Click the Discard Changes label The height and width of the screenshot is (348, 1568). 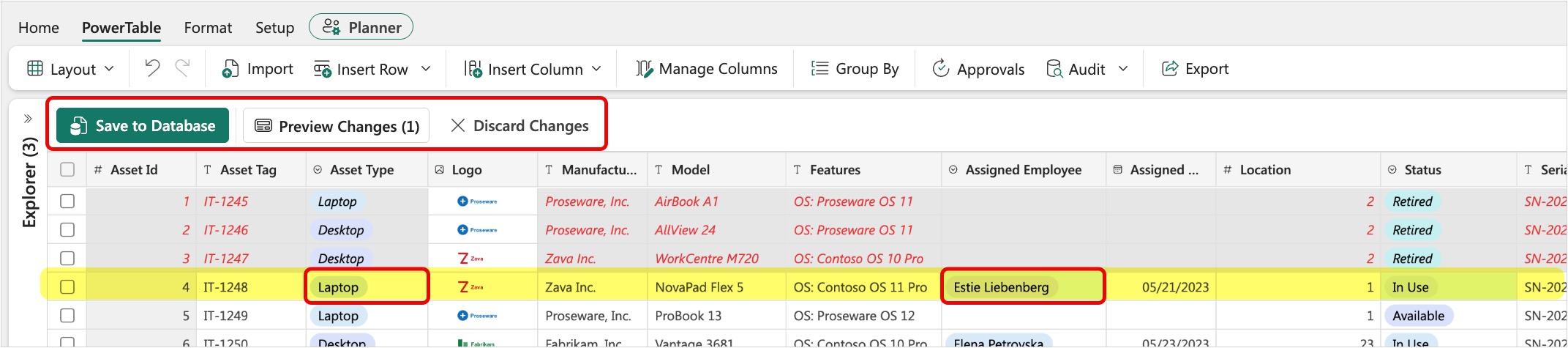(531, 126)
